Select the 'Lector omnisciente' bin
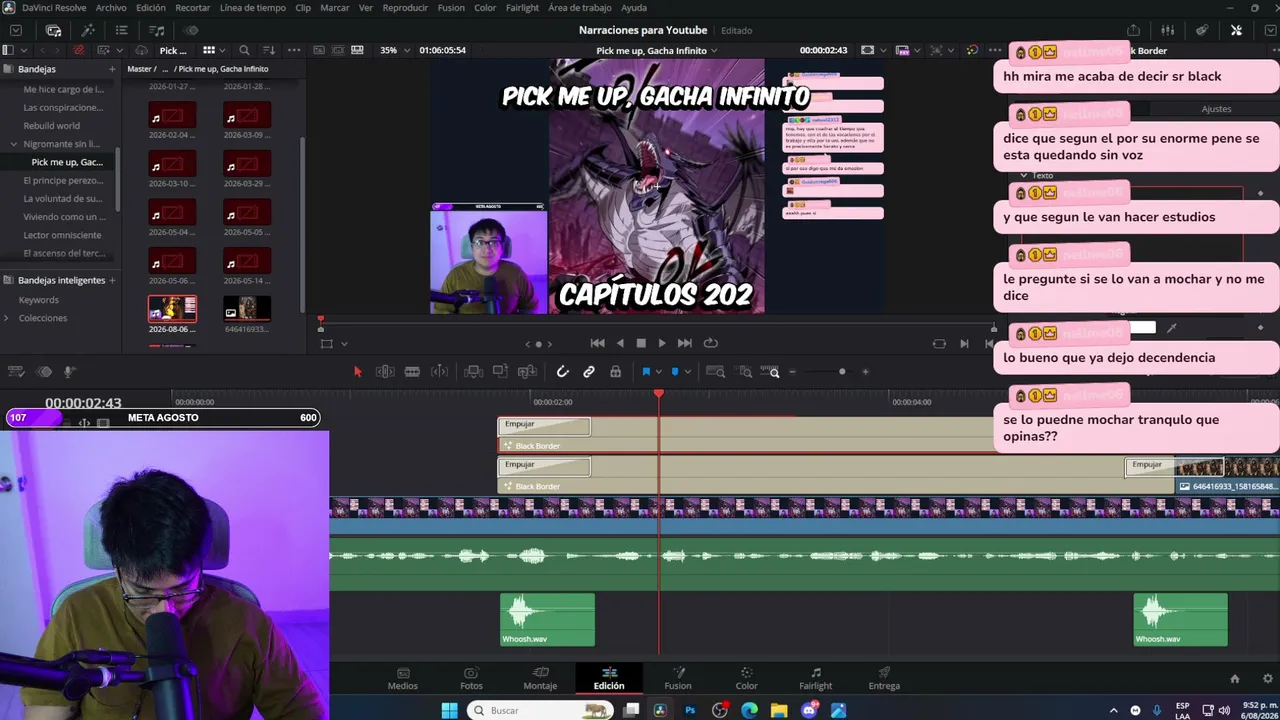Image resolution: width=1280 pixels, height=720 pixels. click(x=61, y=235)
